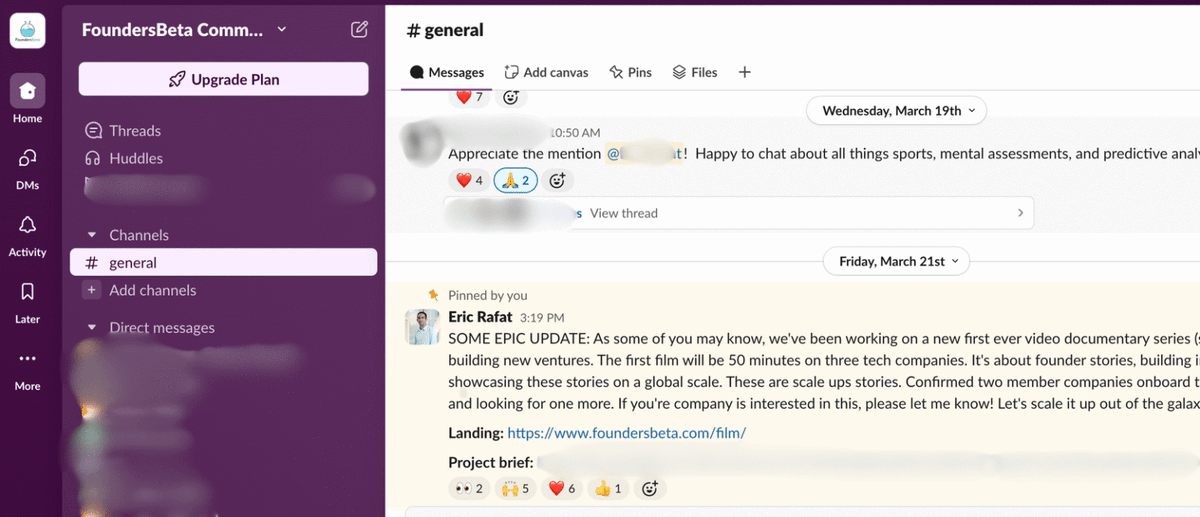Click the 10:50 AM message timestamp
The image size is (1200, 517).
click(x=576, y=132)
